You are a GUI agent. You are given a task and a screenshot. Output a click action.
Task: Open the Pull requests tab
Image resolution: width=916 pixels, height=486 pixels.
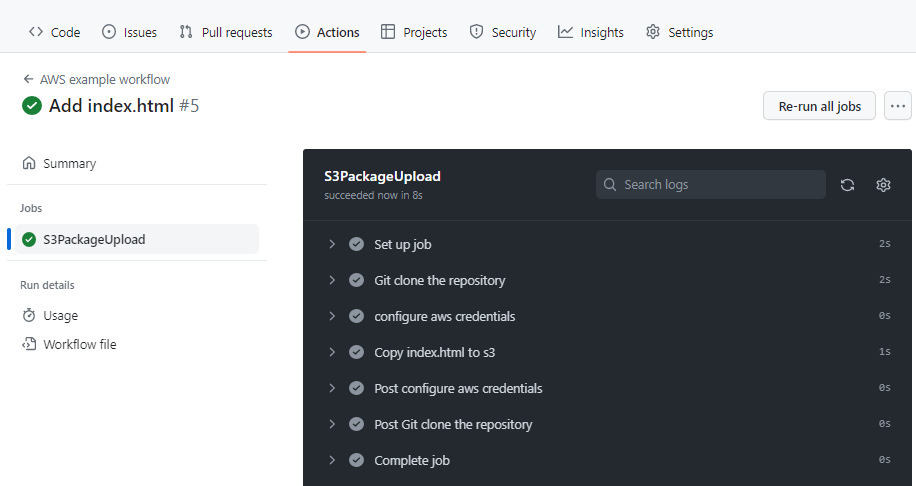[225, 32]
